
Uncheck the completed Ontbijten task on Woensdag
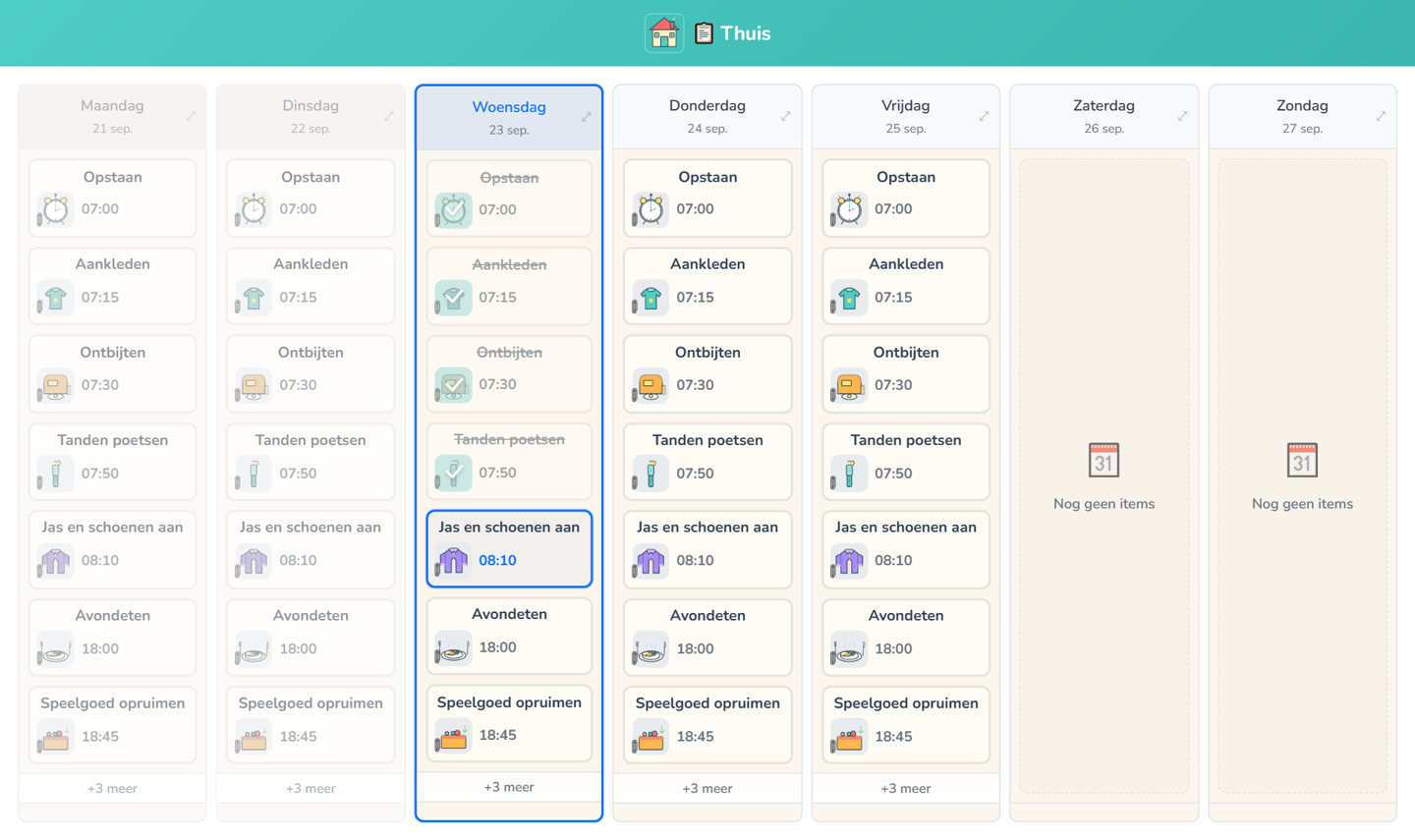click(453, 385)
